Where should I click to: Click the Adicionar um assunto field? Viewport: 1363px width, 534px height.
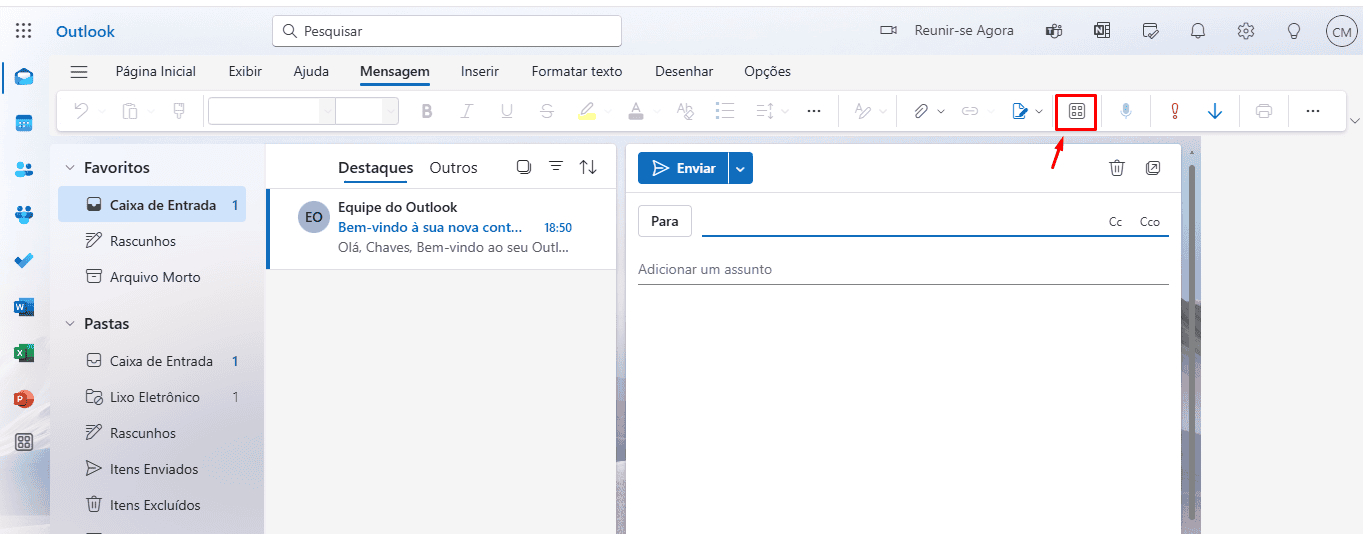(x=903, y=270)
